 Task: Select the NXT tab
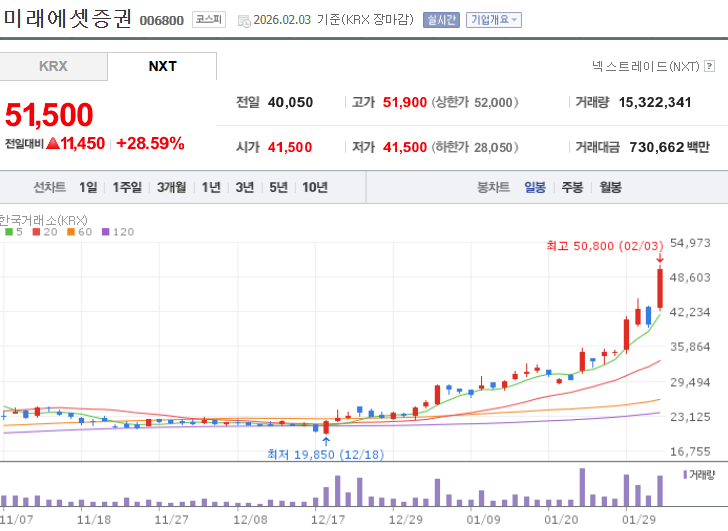pos(162,66)
